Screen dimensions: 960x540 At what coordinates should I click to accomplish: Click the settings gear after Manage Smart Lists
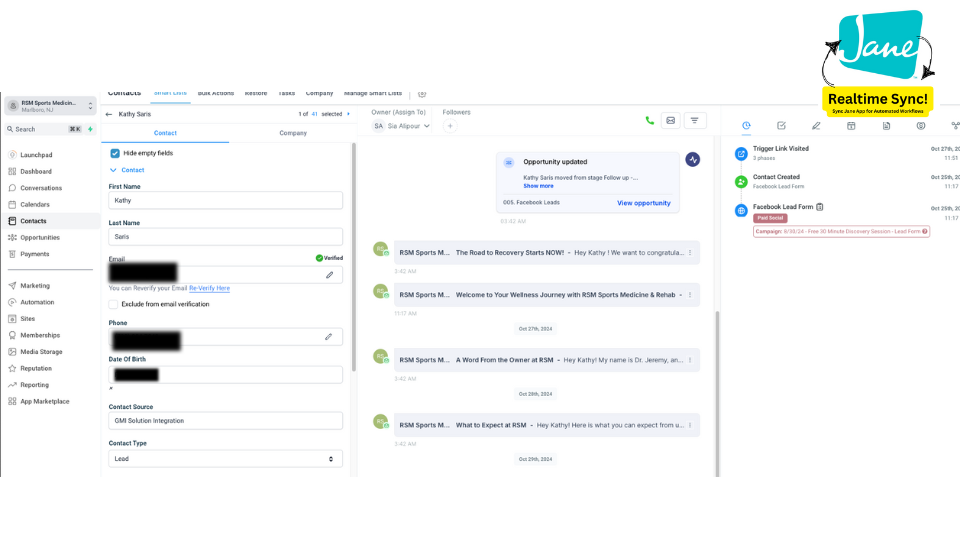click(422, 94)
